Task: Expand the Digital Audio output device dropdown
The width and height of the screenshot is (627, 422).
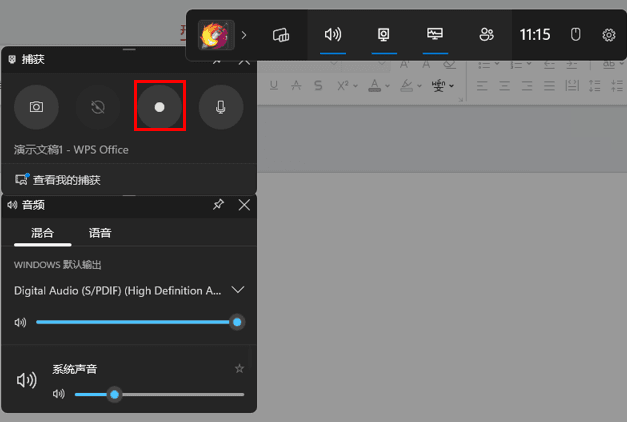Action: click(237, 290)
